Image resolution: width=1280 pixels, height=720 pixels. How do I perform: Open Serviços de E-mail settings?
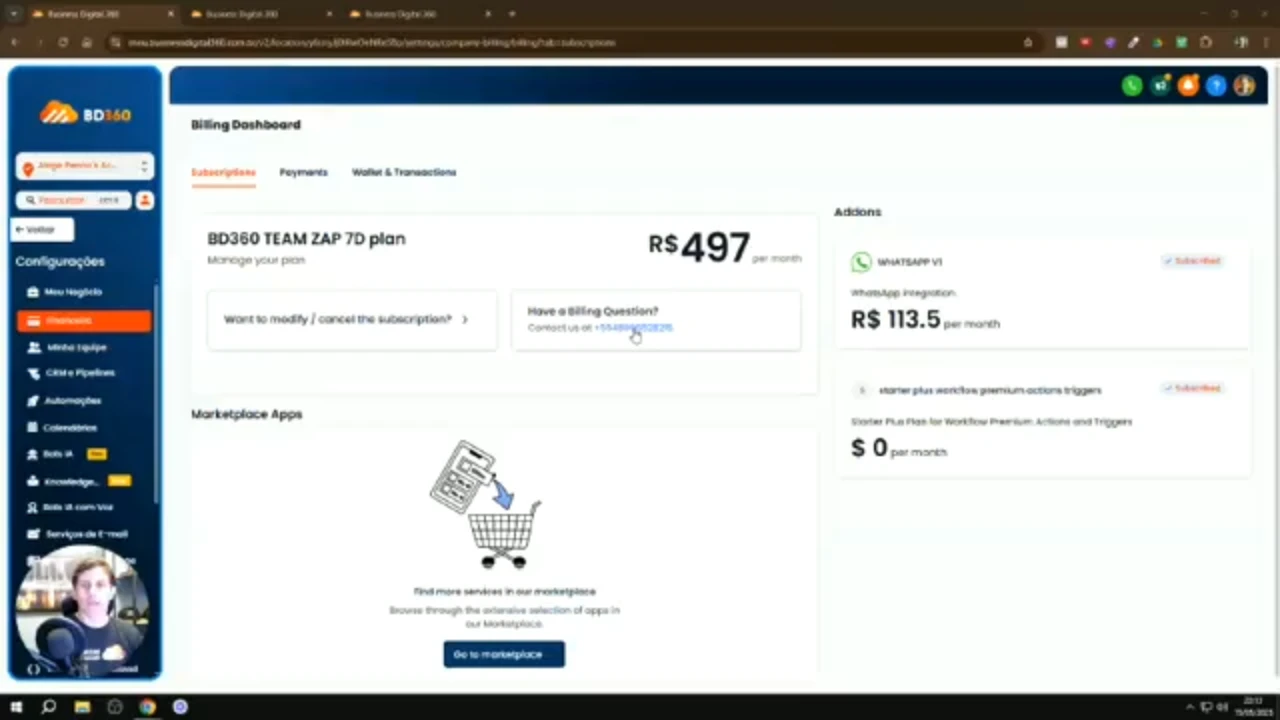(84, 534)
